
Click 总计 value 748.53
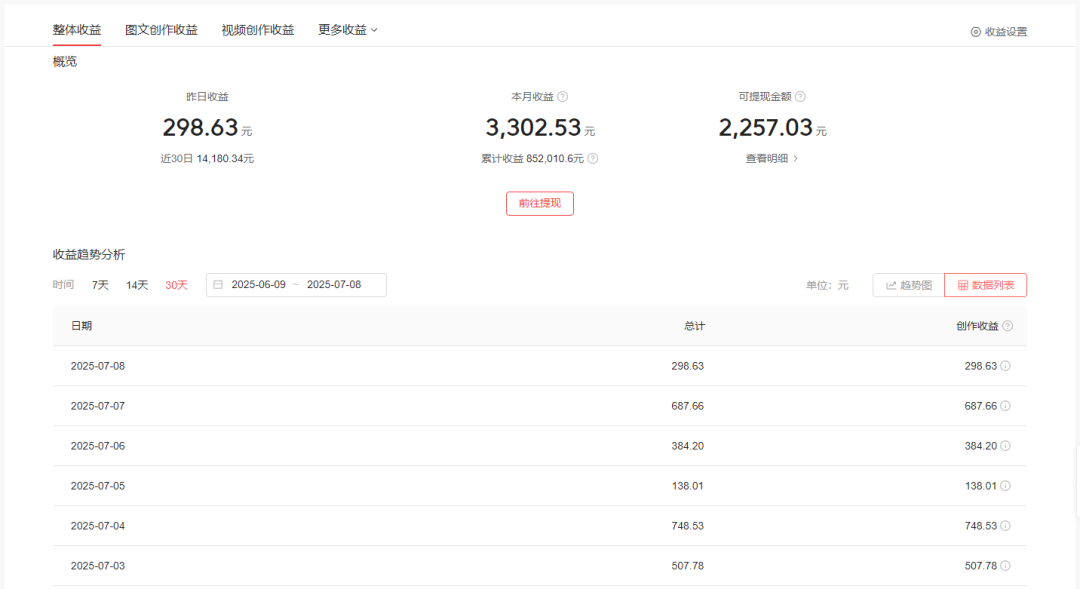tap(687, 526)
